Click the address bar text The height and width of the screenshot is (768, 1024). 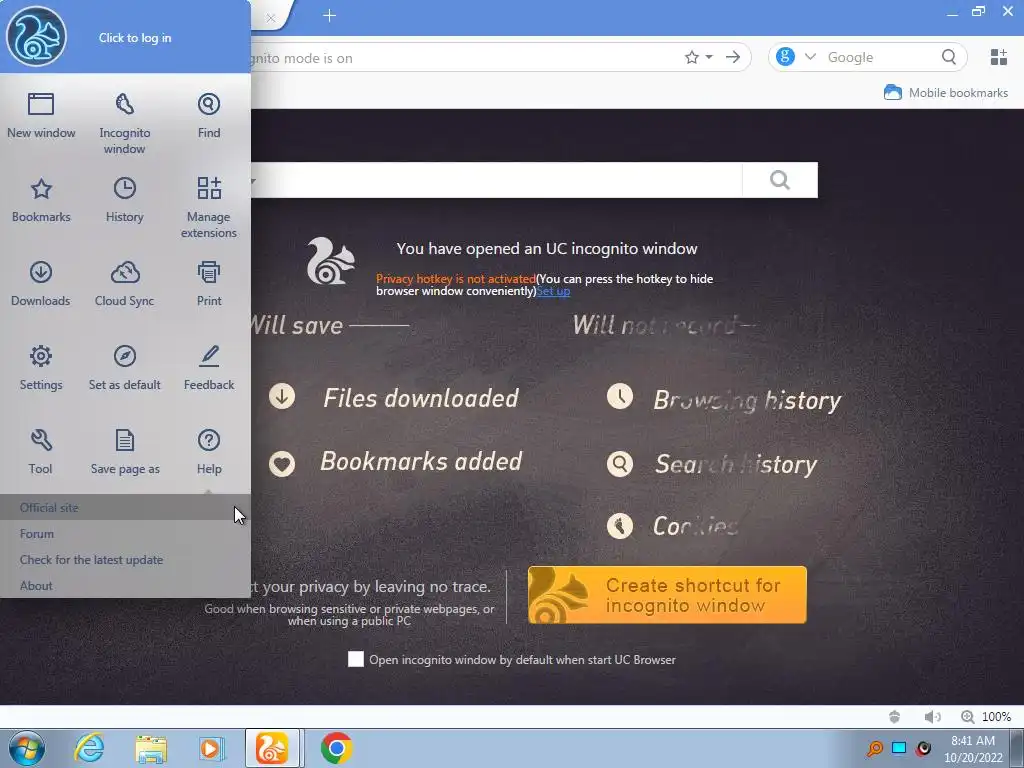302,58
